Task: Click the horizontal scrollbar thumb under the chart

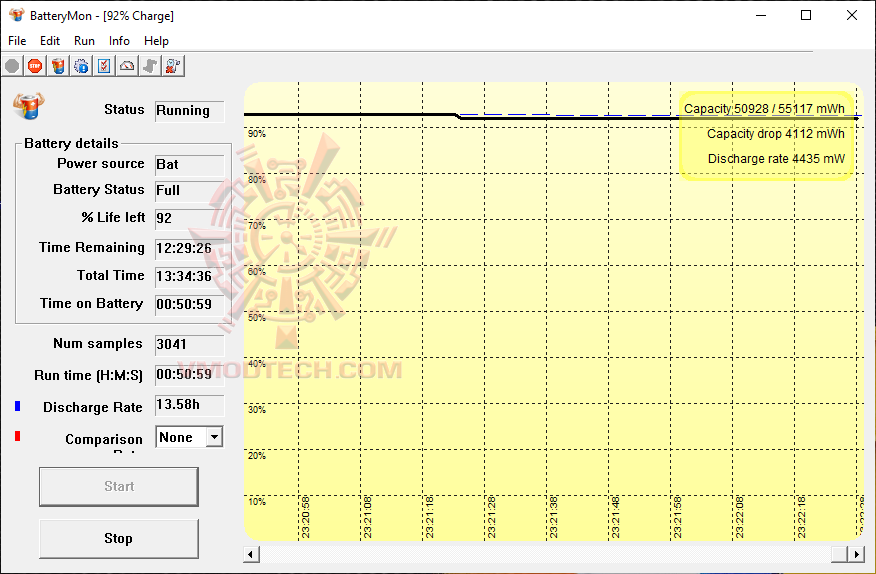Action: click(840, 554)
